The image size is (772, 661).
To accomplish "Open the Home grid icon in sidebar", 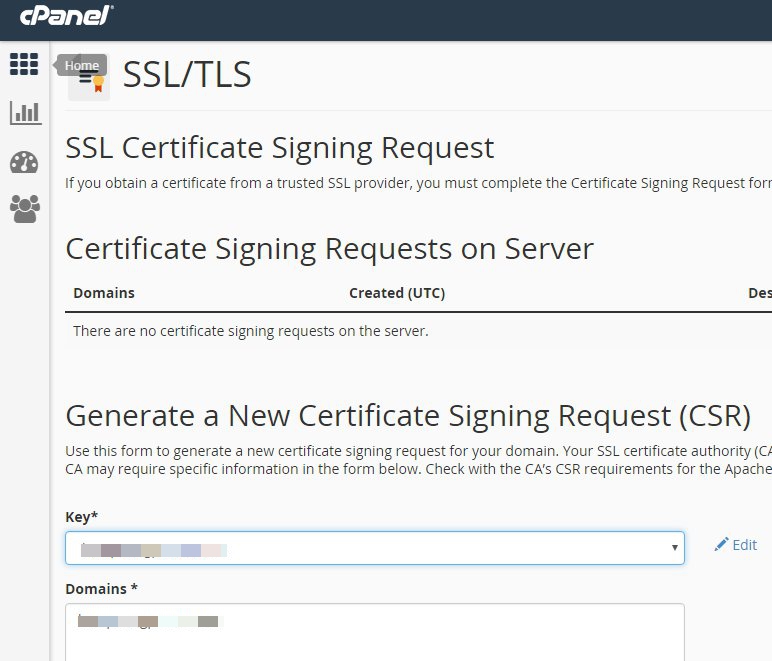I will [24, 64].
